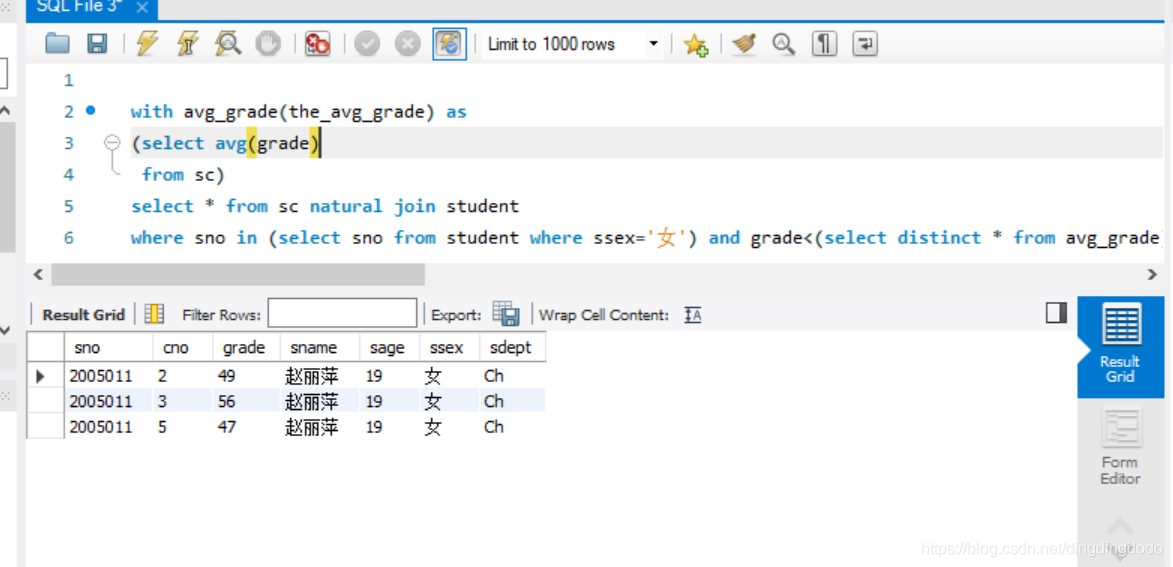Open a SQL script file folder icon
Screen dimensions: 1173x567
click(57, 44)
